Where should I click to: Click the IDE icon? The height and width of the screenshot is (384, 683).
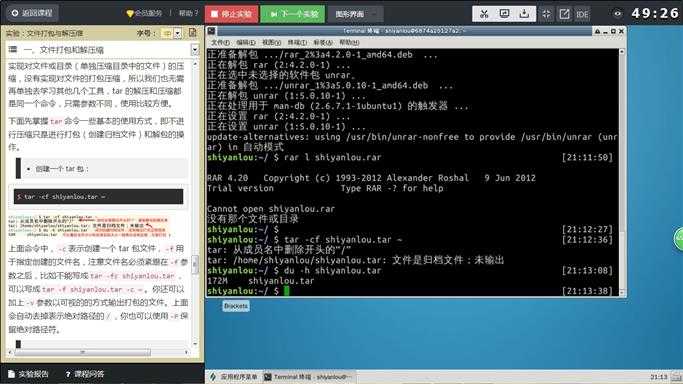[x=582, y=14]
